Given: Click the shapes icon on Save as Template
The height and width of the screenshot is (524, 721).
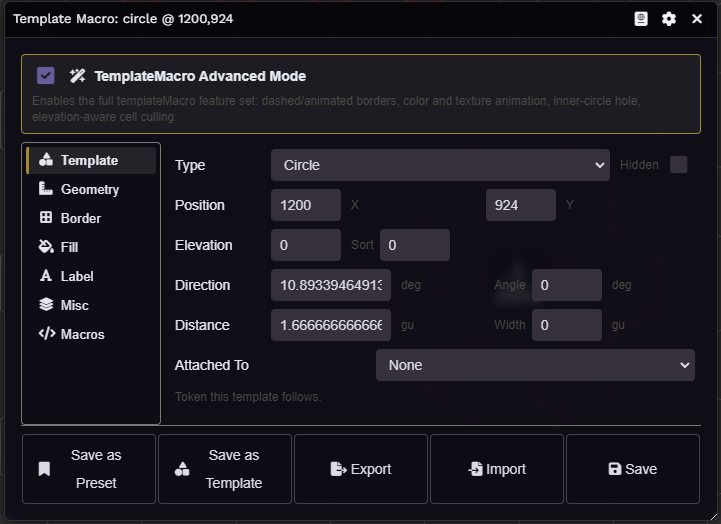Looking at the screenshot, I should (182, 469).
